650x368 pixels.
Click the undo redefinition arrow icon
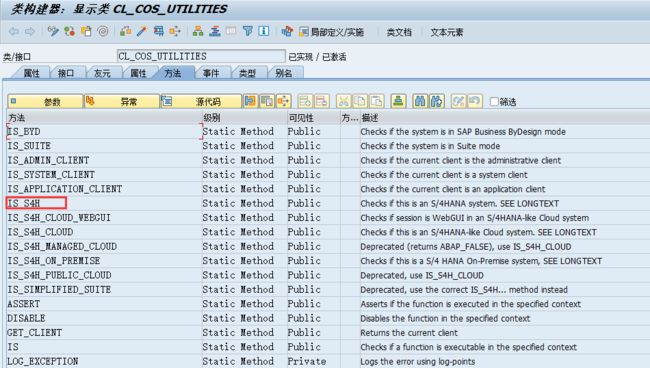[475, 102]
